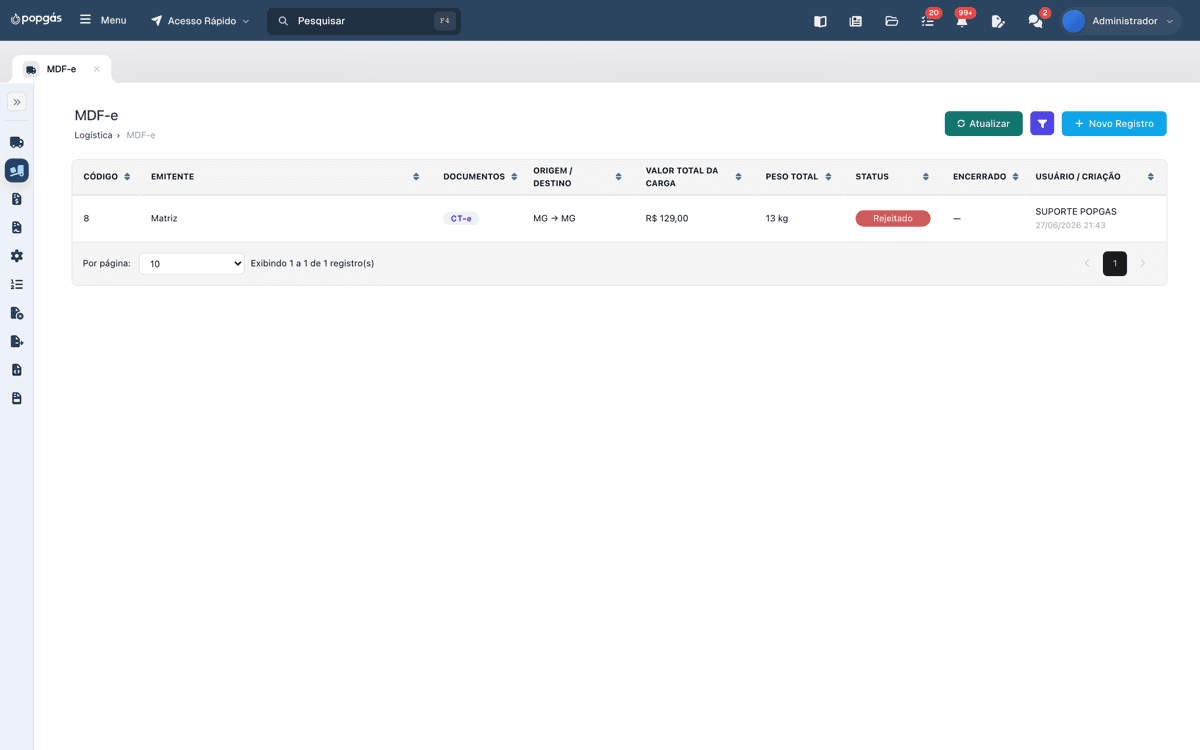Open the document with gear badge sidebar icon

click(x=17, y=313)
